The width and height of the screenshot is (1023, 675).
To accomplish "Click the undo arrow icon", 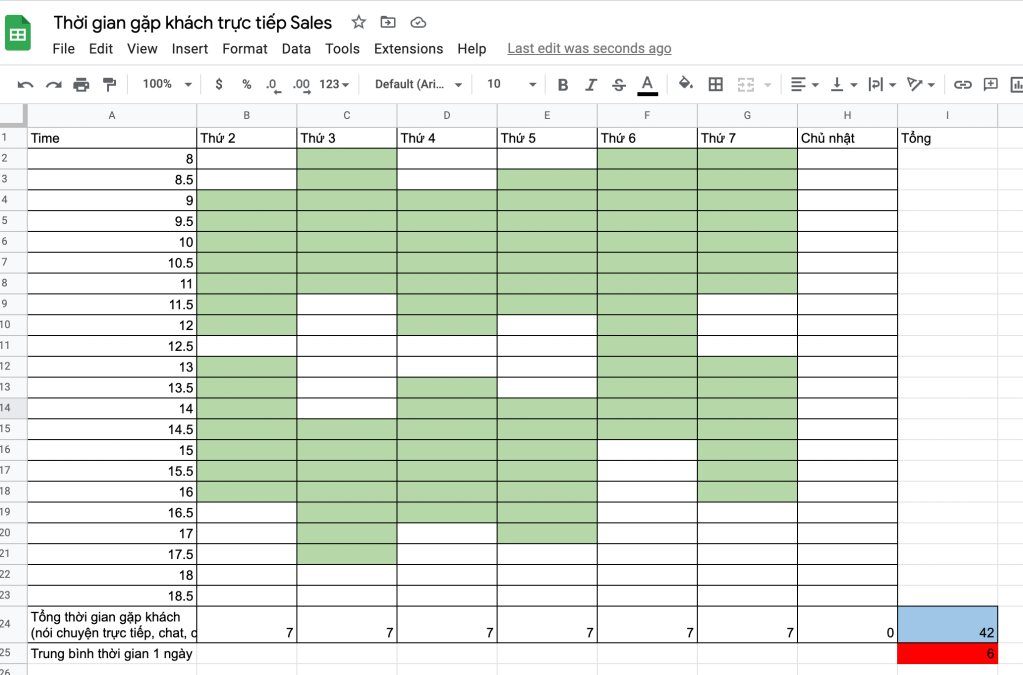I will tap(26, 84).
